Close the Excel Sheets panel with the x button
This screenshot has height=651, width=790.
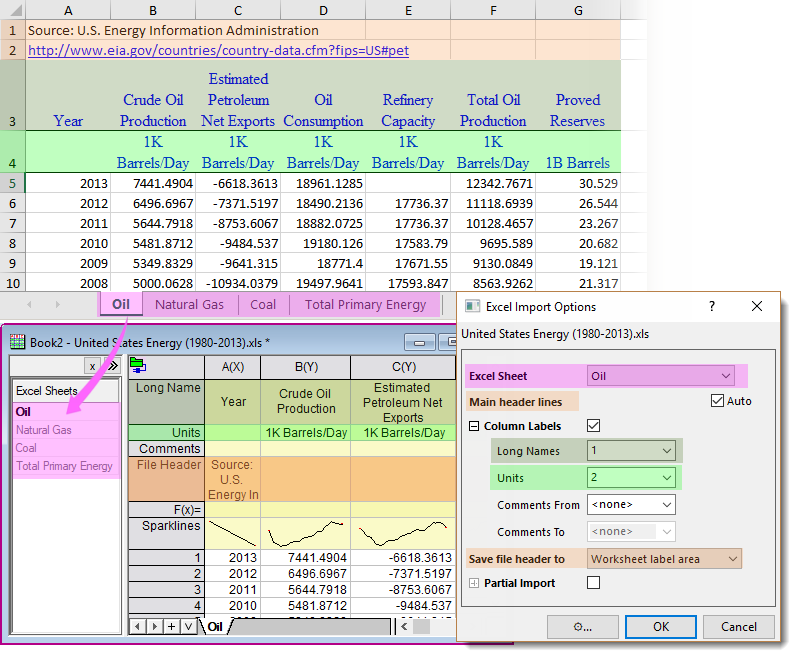click(92, 366)
